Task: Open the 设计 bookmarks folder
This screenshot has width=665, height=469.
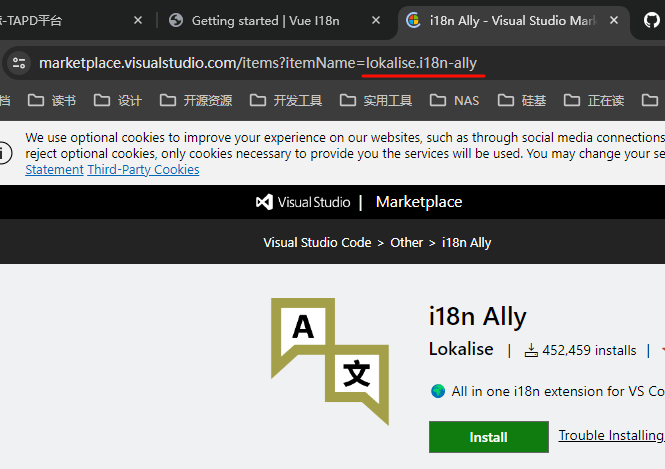Action: click(117, 100)
